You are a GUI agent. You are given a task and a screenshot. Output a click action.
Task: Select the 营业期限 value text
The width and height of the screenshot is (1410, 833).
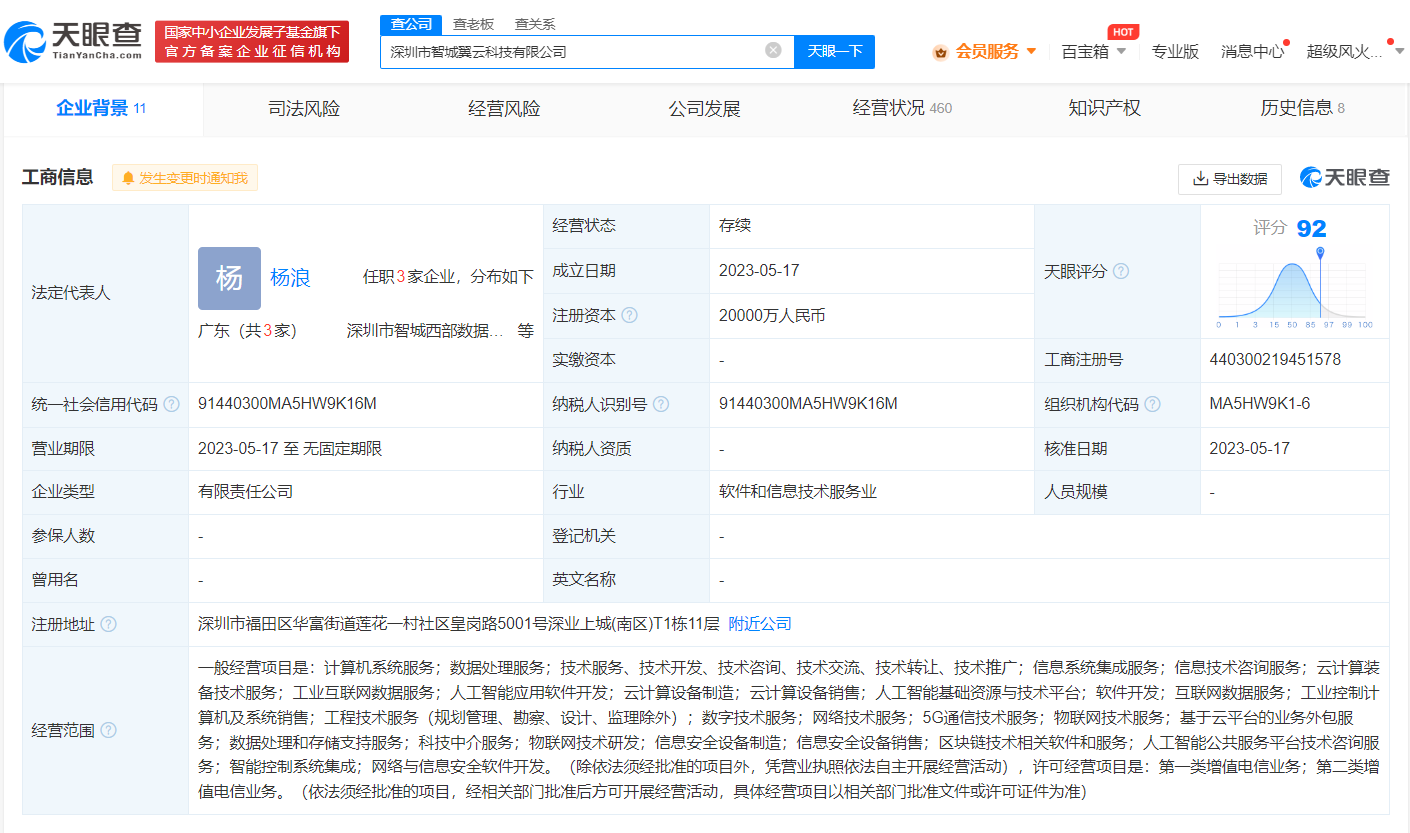pos(290,448)
